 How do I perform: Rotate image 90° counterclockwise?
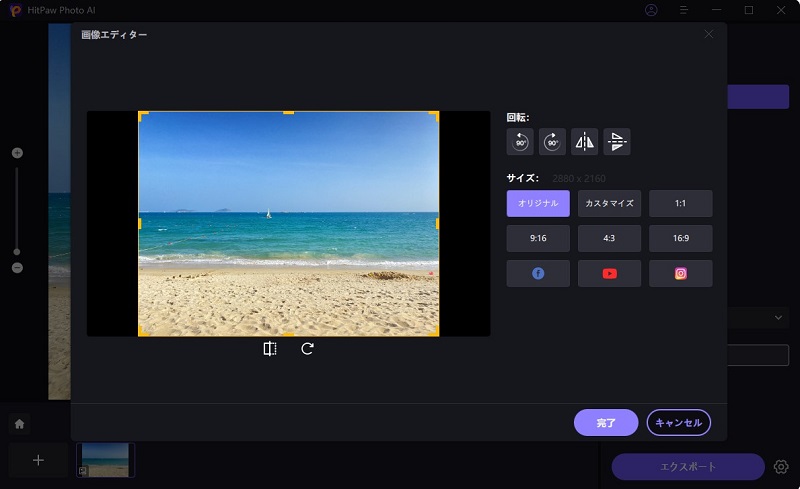coord(520,141)
